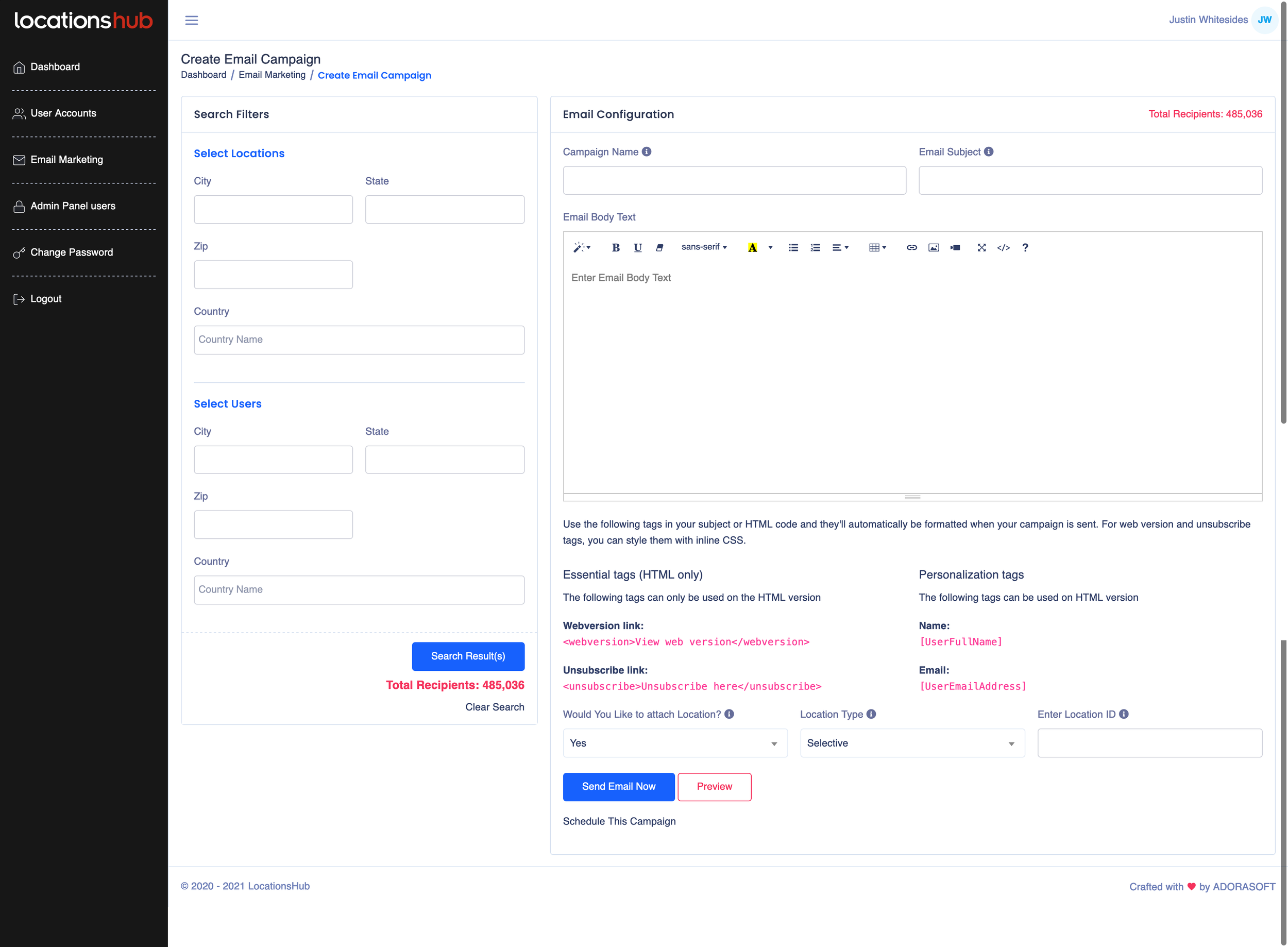Expand the text color options arrow

770,248
